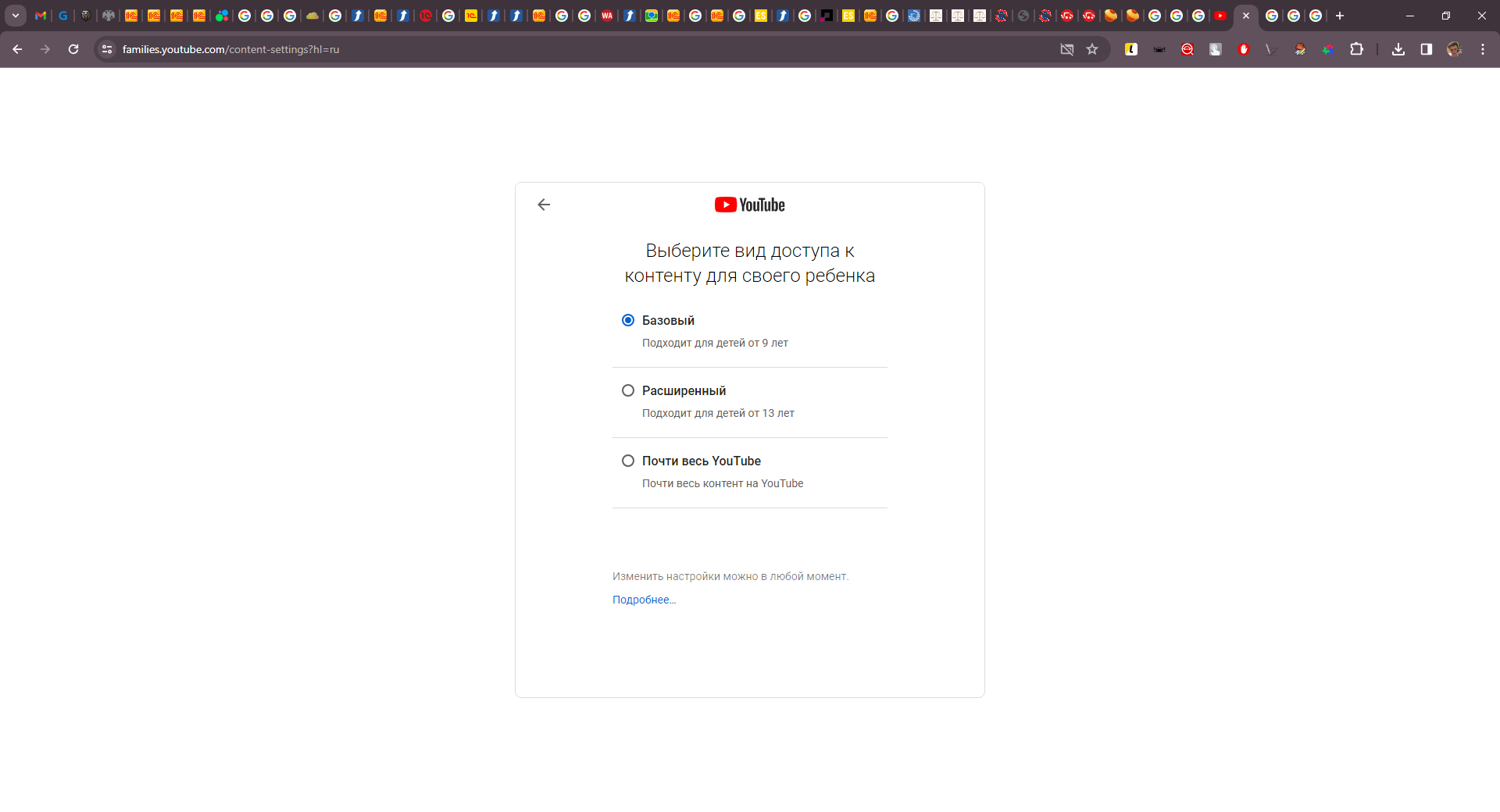Viewport: 1500px width, 812px height.
Task: Select the Базовый access option
Action: coord(628,320)
